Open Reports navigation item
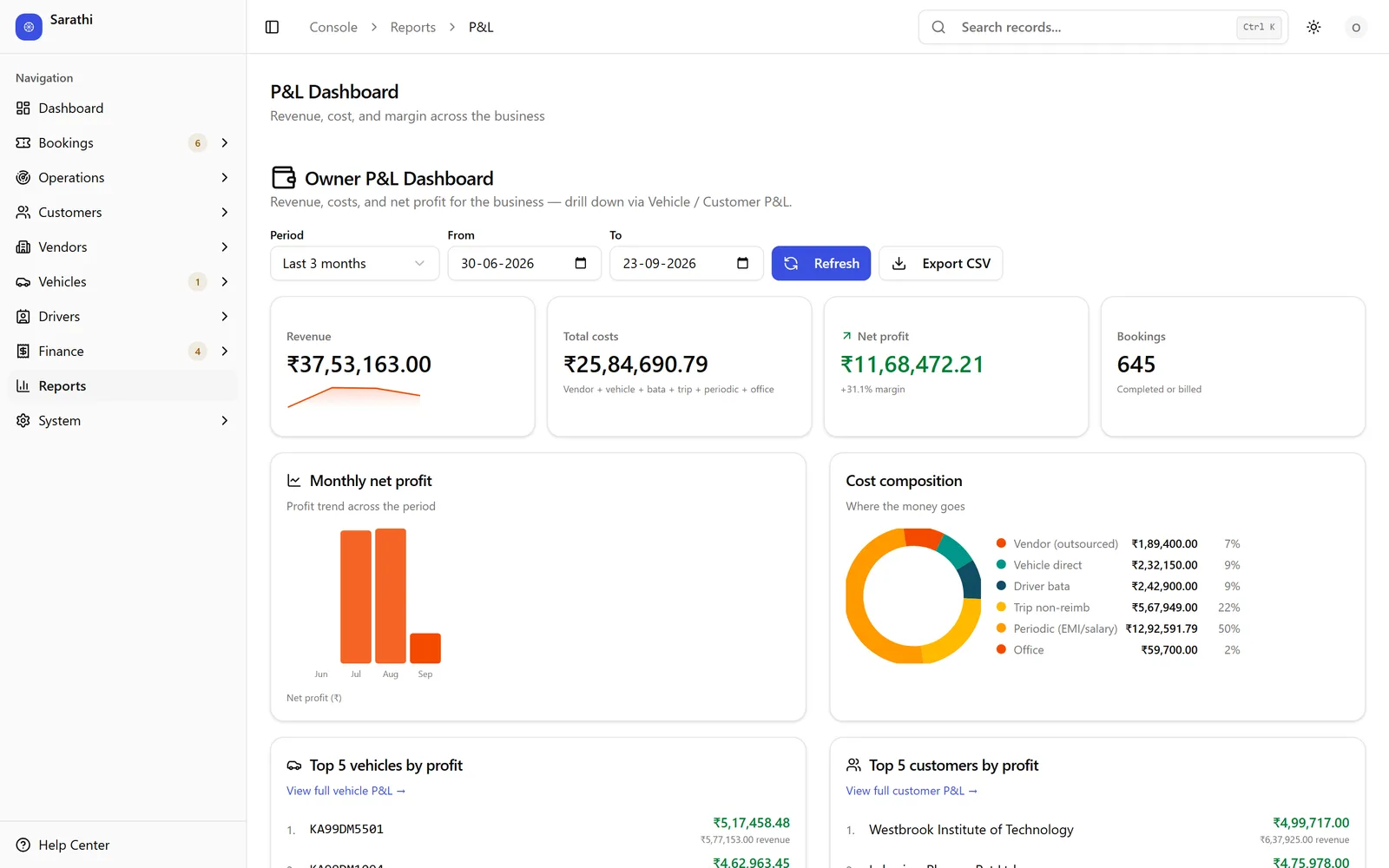The width and height of the screenshot is (1389, 868). [122, 385]
